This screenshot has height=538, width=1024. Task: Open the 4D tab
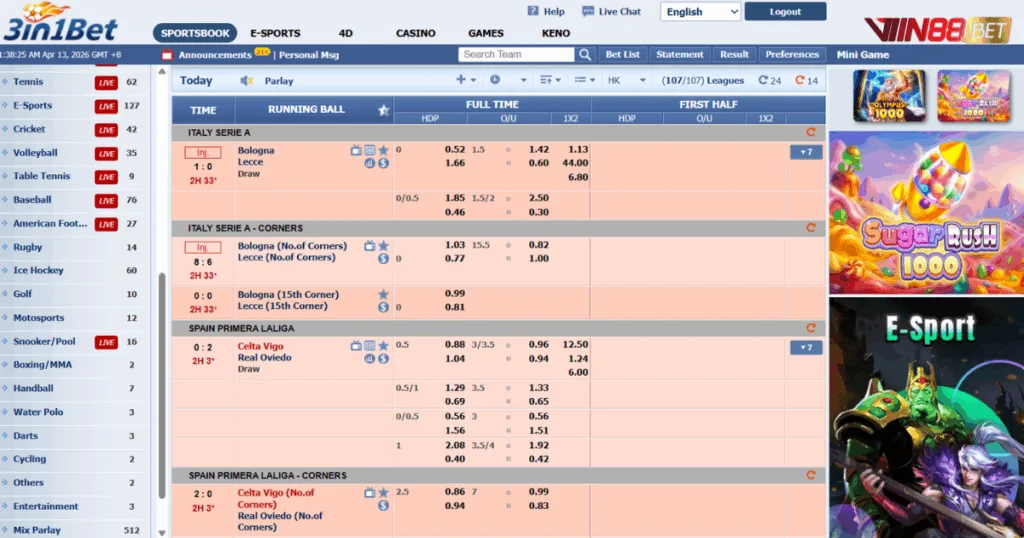345,33
